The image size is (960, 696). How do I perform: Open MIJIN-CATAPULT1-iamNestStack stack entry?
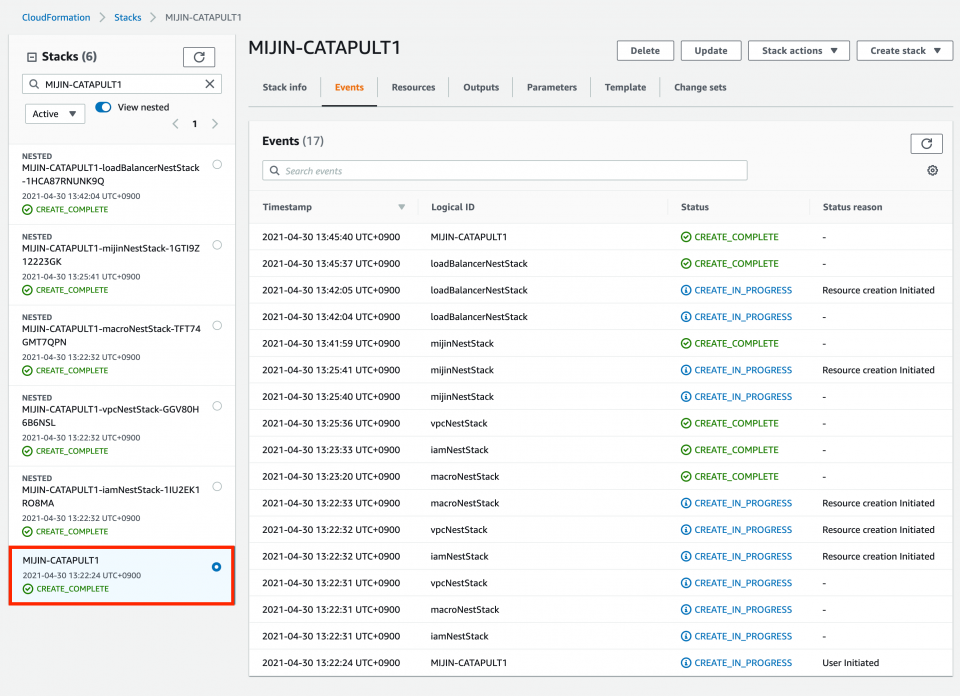[x=111, y=496]
